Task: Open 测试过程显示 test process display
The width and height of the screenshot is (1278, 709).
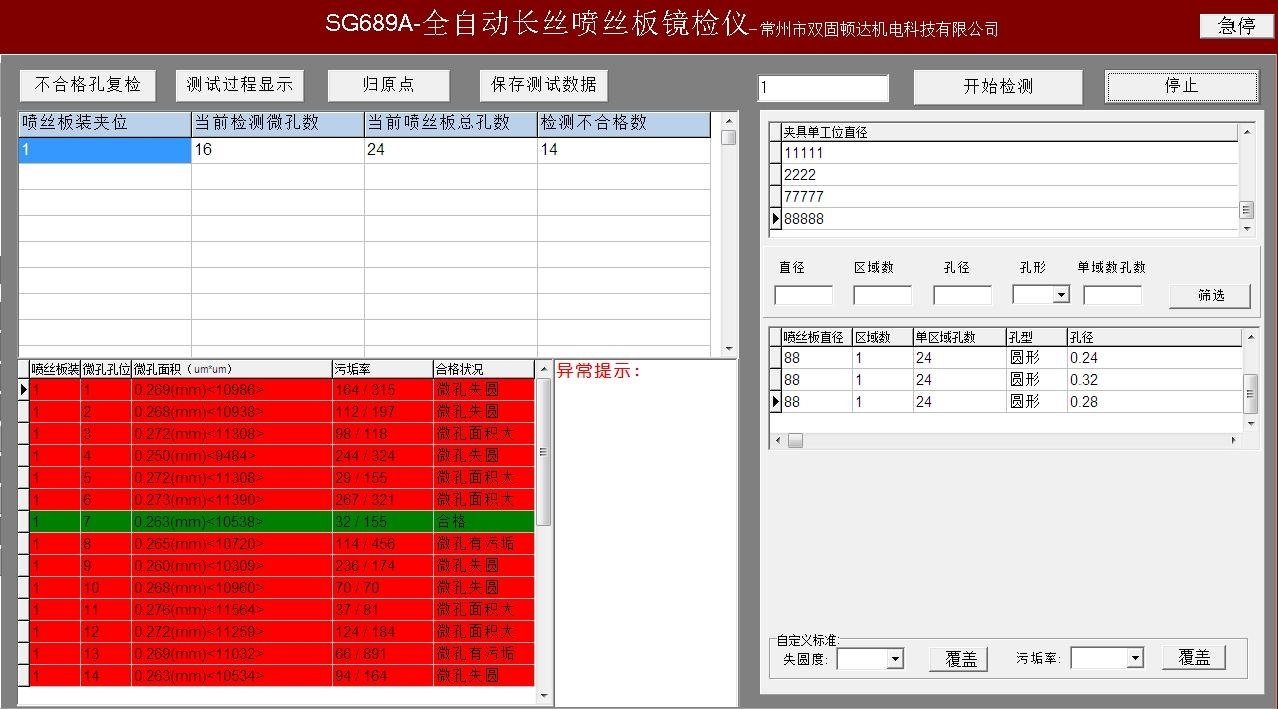Action: coord(240,85)
